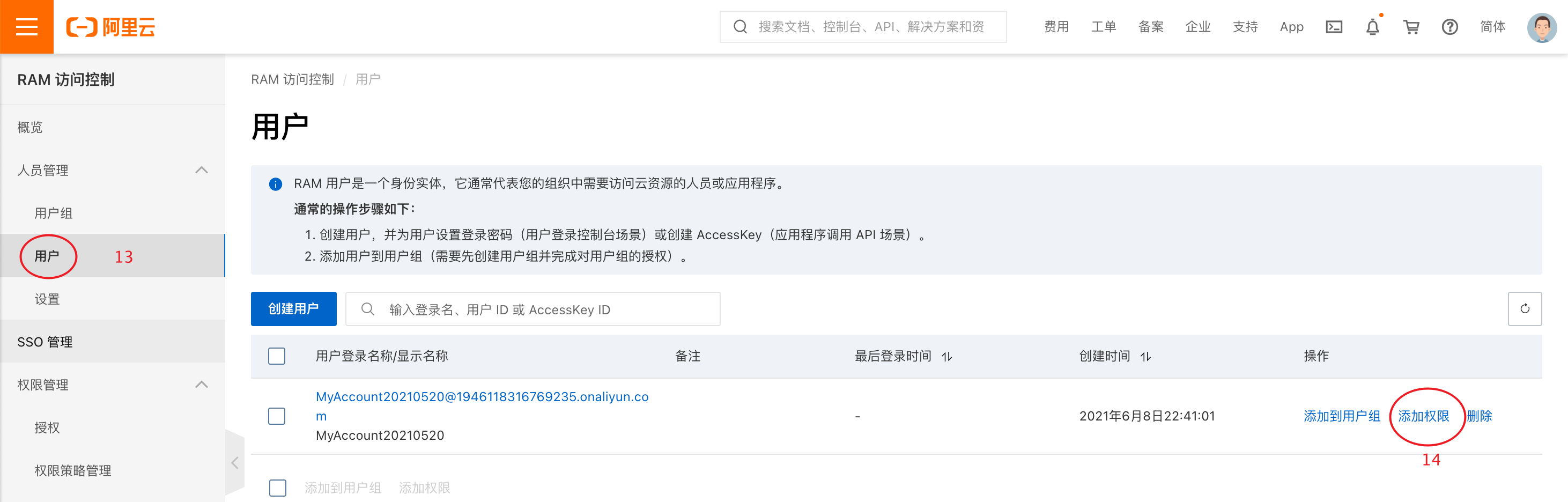
Task: Open App in the top navigation
Action: (1291, 27)
